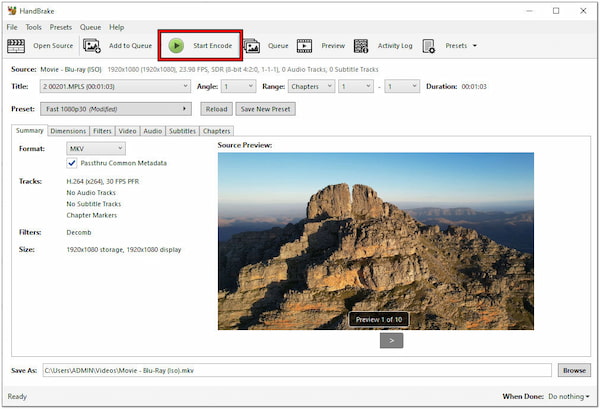600x409 pixels.
Task: Open the Preset selector Fast 1080p30
Action: (116, 109)
